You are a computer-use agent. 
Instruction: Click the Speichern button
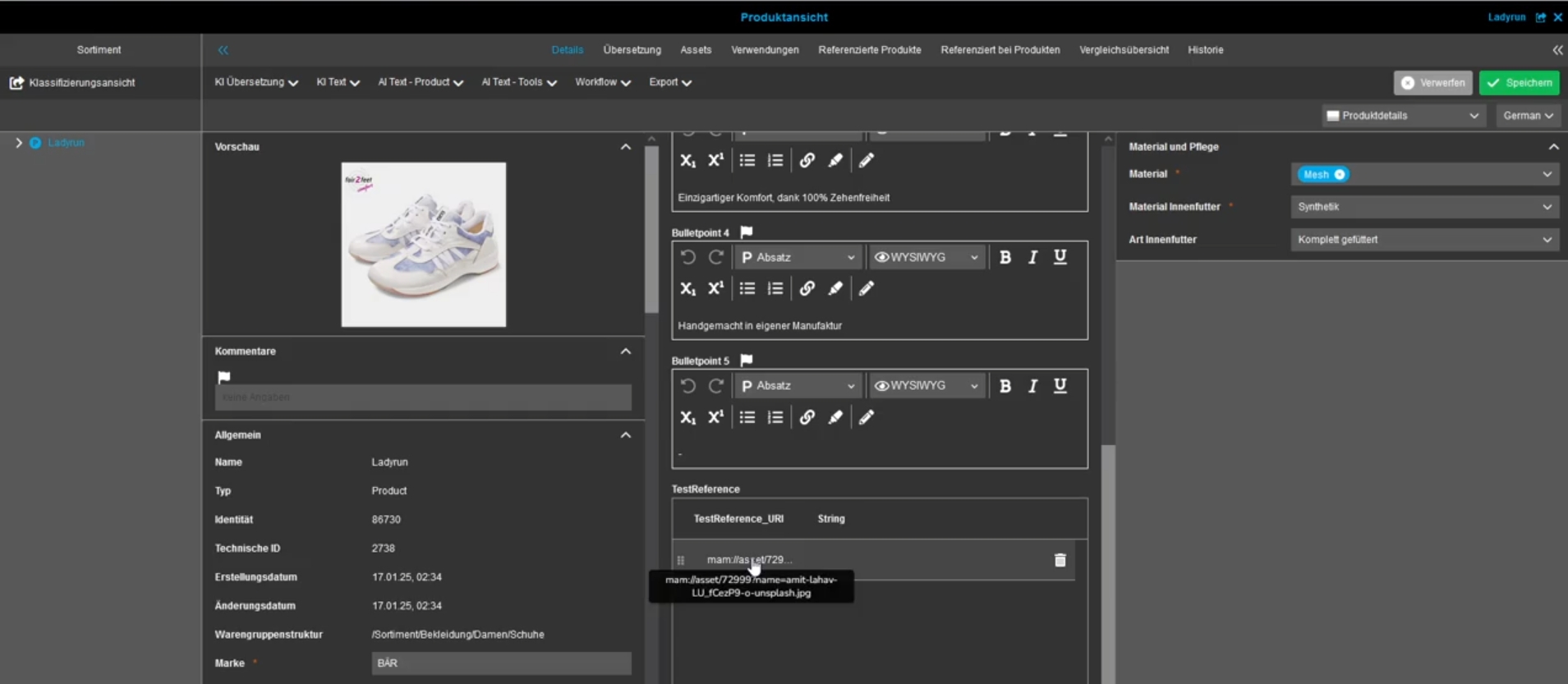(1519, 83)
